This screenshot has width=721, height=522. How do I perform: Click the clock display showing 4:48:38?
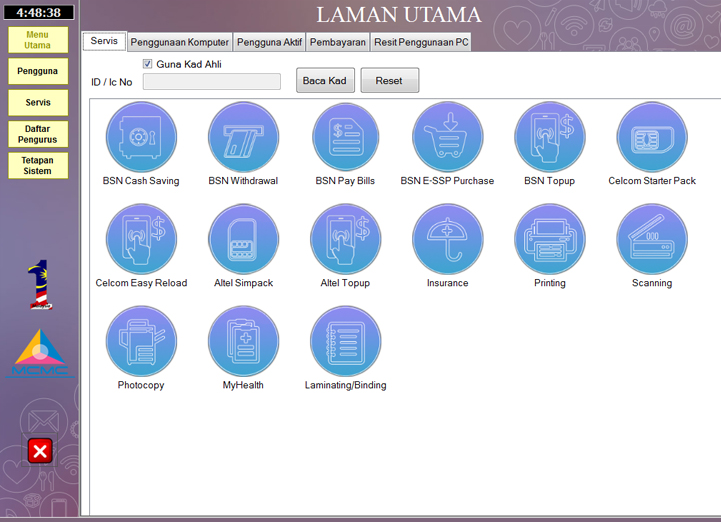click(39, 12)
